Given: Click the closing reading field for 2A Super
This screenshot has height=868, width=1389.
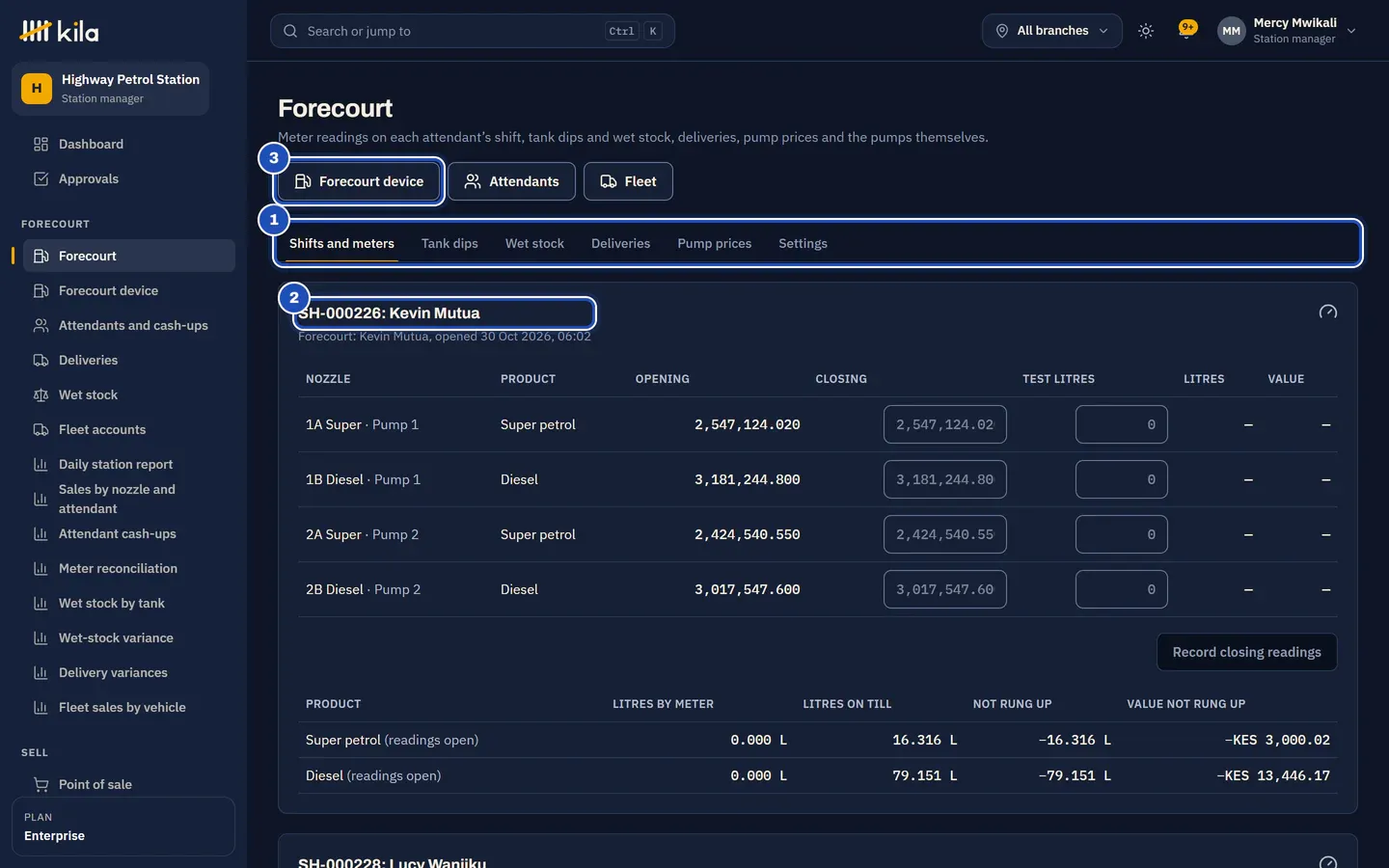Looking at the screenshot, I should coord(945,534).
